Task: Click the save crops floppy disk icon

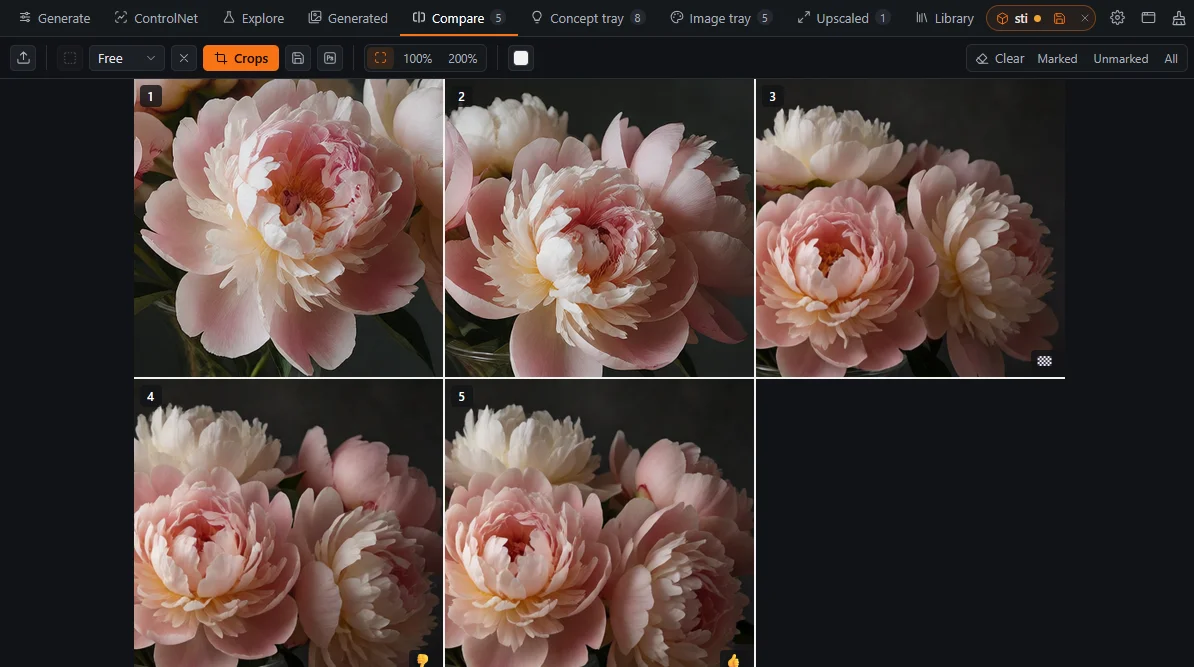Action: (x=298, y=58)
